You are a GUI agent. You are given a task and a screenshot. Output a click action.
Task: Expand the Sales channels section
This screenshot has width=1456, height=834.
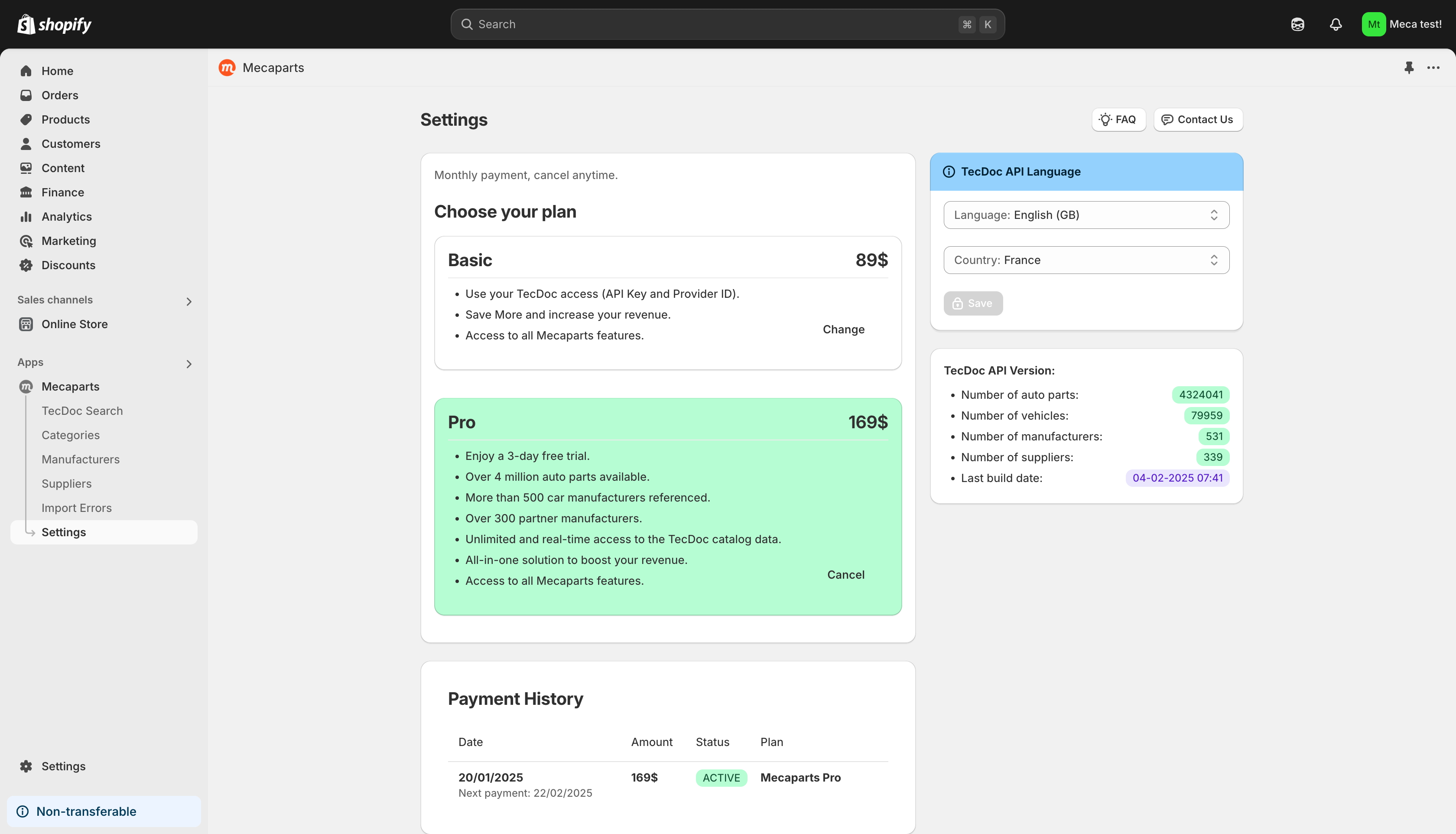coord(188,301)
